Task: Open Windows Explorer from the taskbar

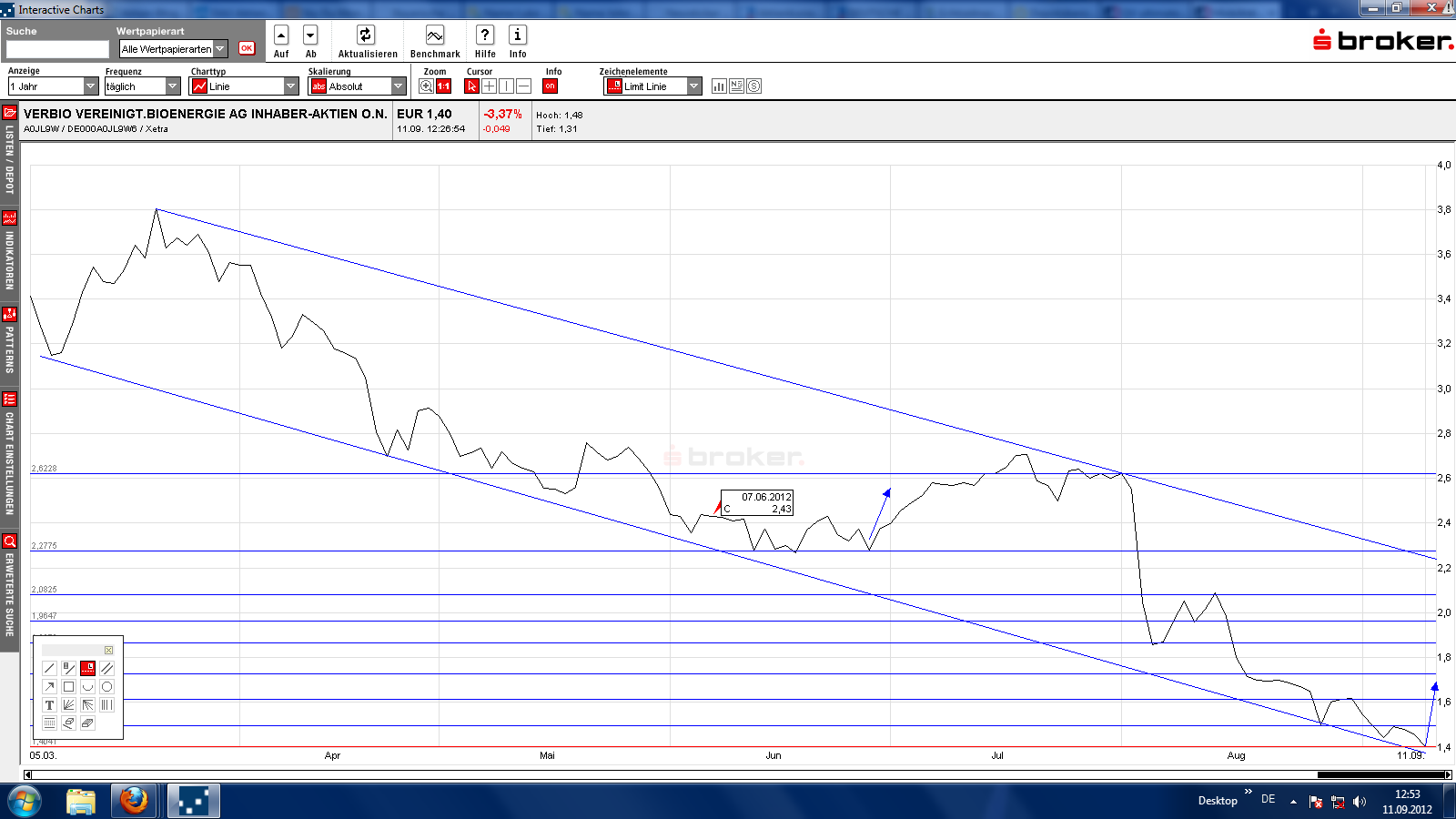Action: pyautogui.click(x=81, y=802)
